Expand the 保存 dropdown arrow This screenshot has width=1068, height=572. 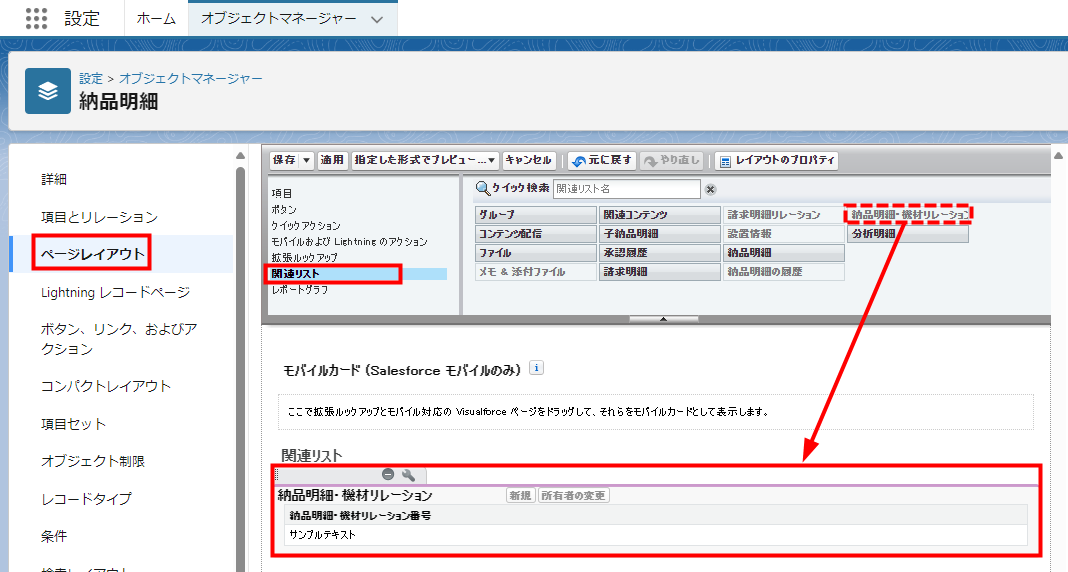click(306, 160)
